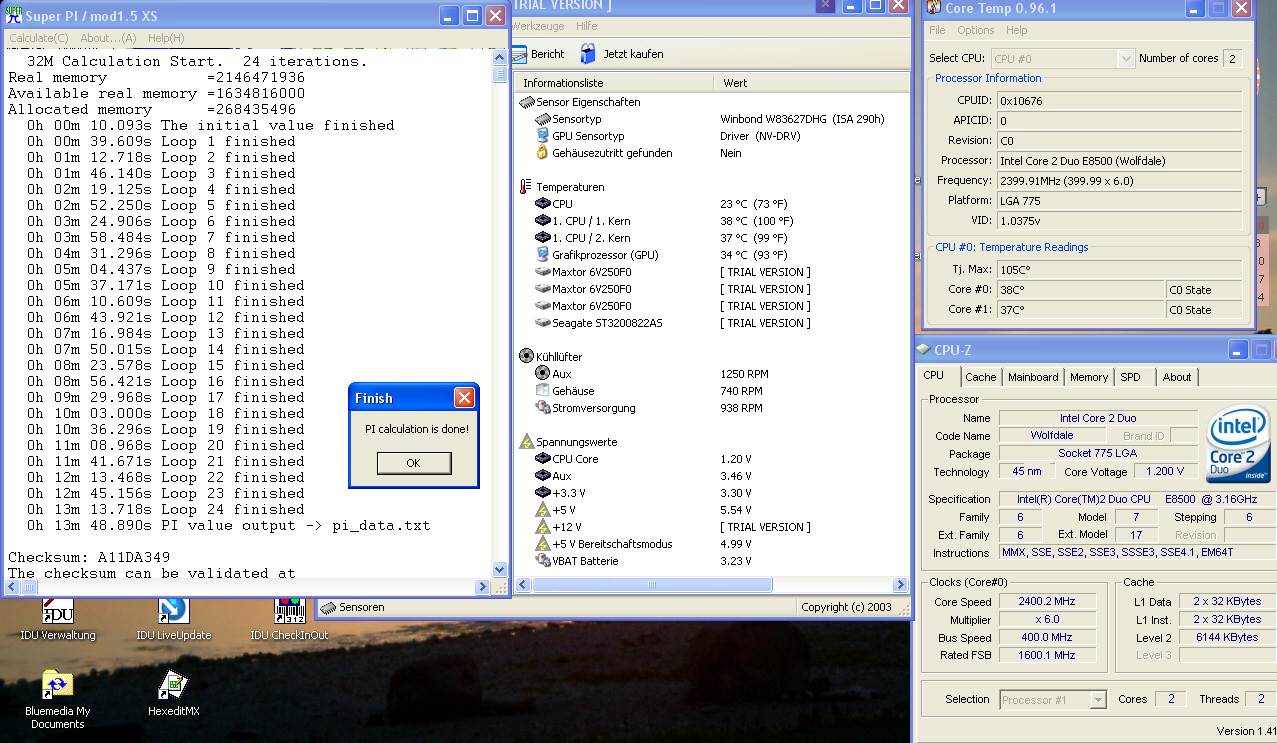This screenshot has width=1277, height=743.
Task: Open the Processor #1 selection dropdown in CPU-Z
Action: [x=1053, y=700]
